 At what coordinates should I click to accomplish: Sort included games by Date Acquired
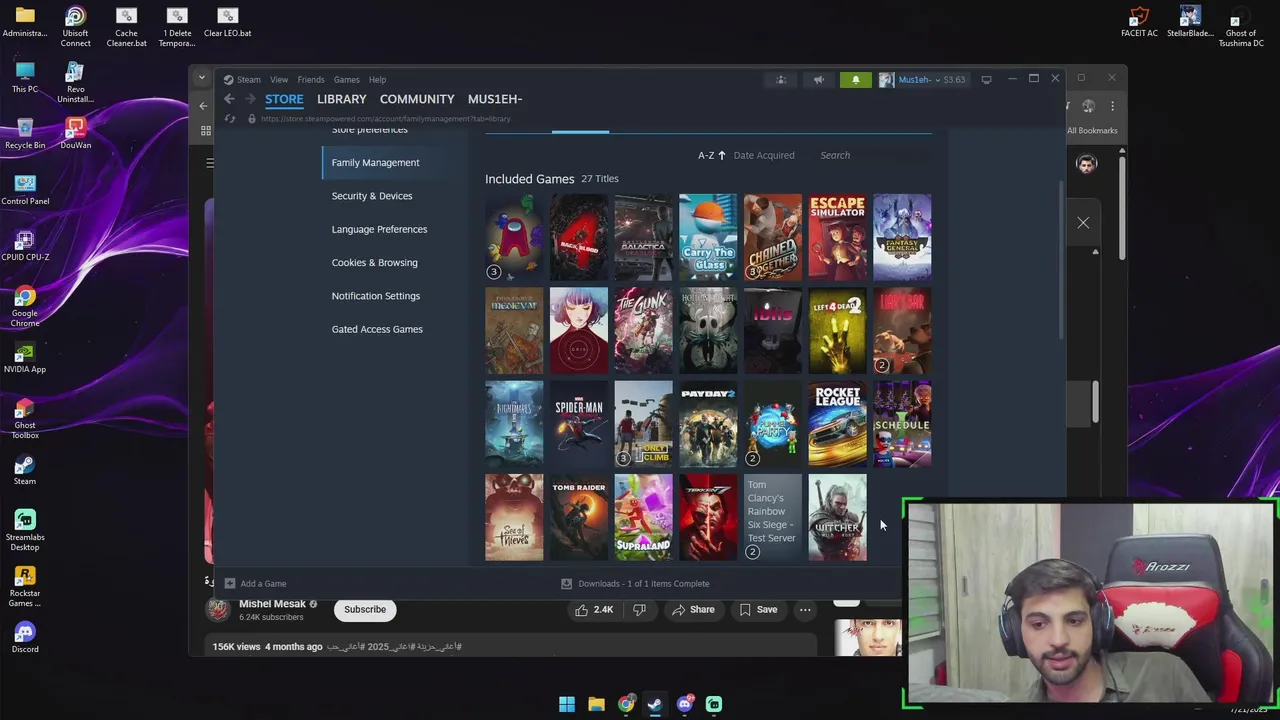[x=764, y=155]
